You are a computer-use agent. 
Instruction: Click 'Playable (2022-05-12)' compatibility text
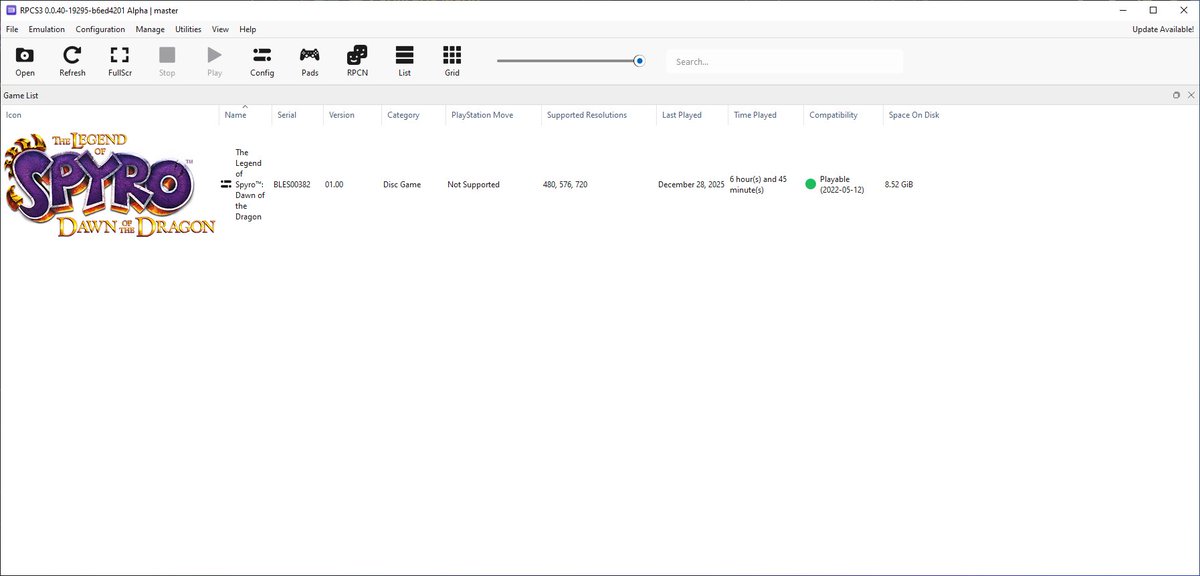841,185
